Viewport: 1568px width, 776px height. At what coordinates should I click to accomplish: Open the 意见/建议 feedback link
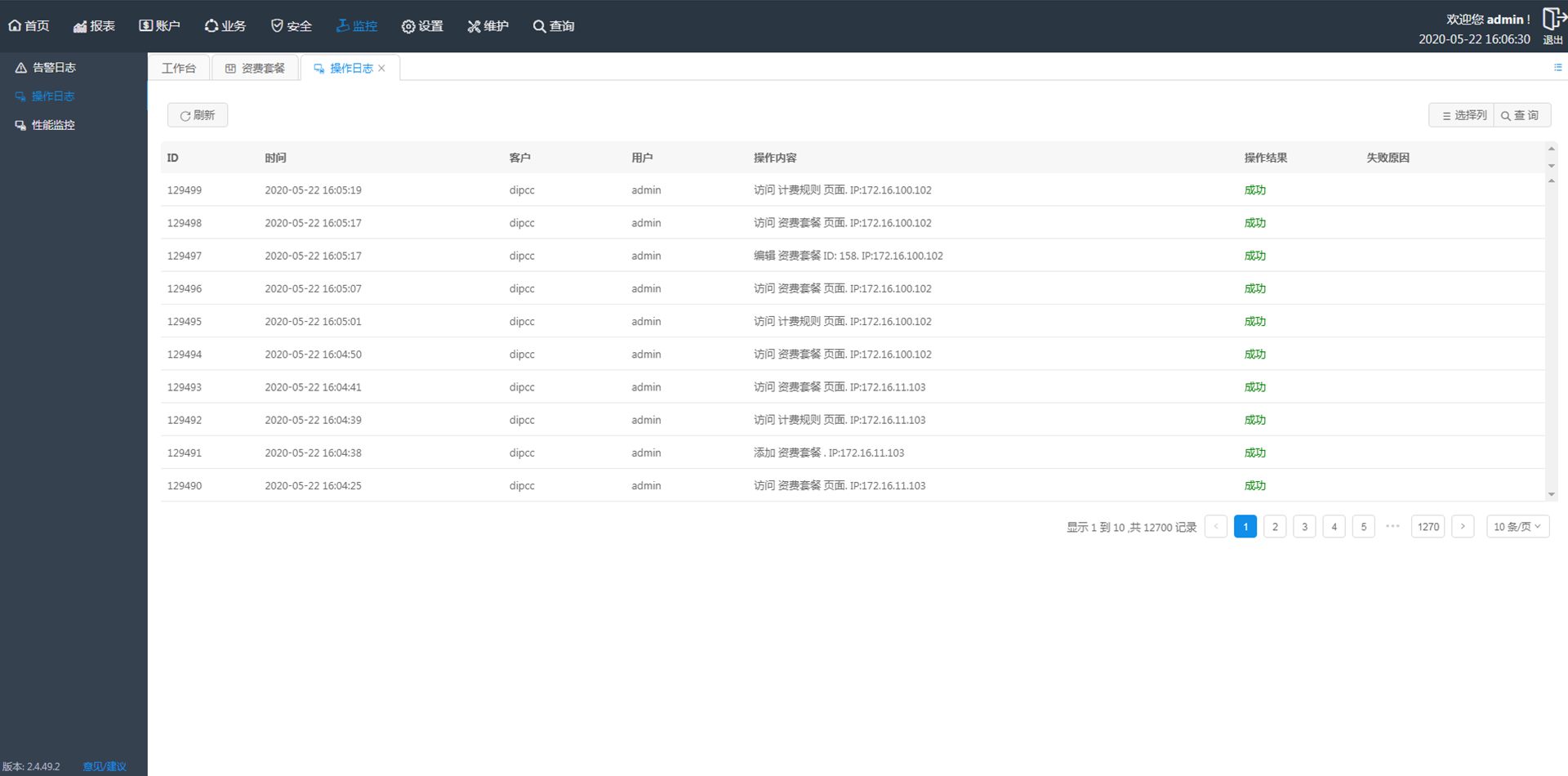point(105,766)
